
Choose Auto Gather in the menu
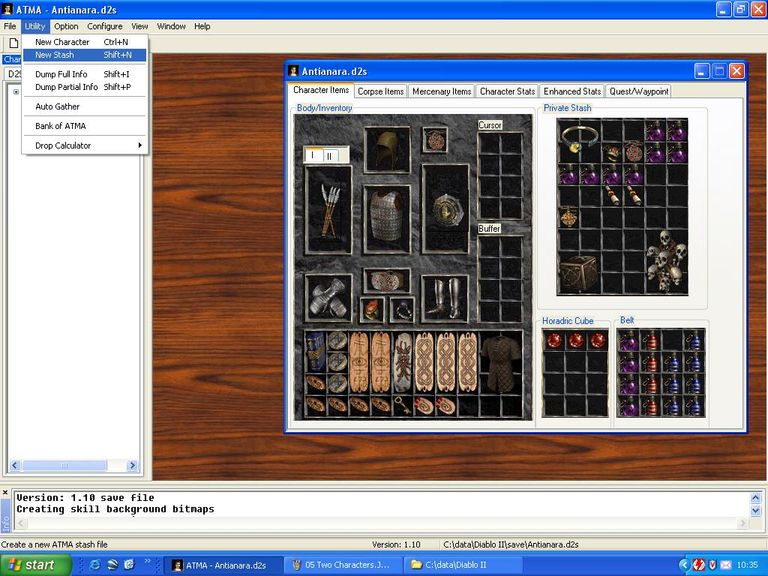click(85, 106)
